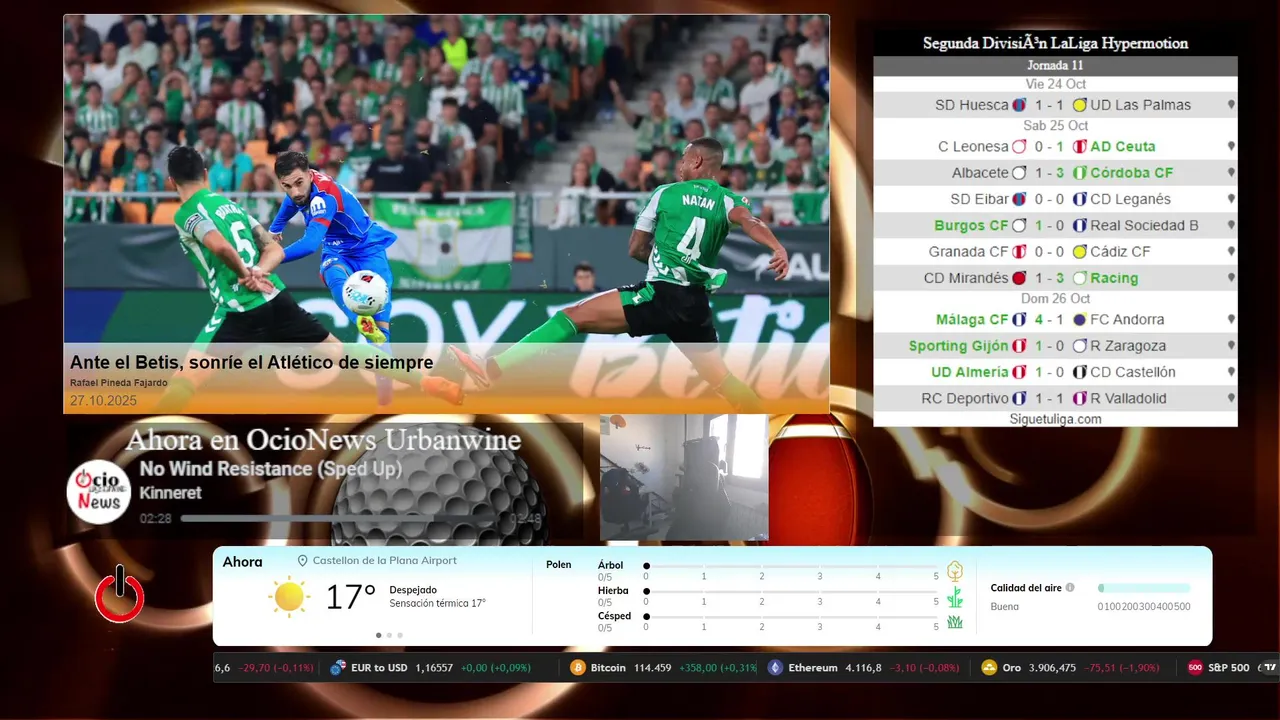Click the red power button icon
This screenshot has width=1280, height=720.
point(120,594)
